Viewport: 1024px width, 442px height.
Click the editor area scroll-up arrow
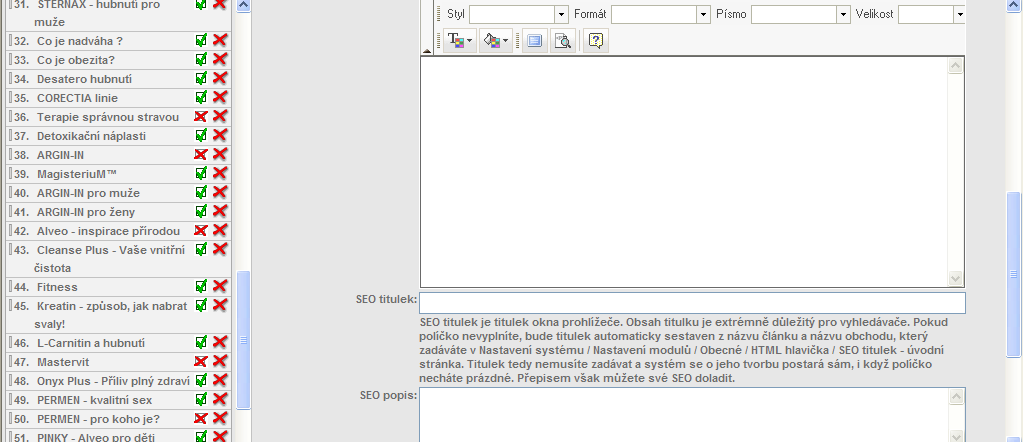955,65
